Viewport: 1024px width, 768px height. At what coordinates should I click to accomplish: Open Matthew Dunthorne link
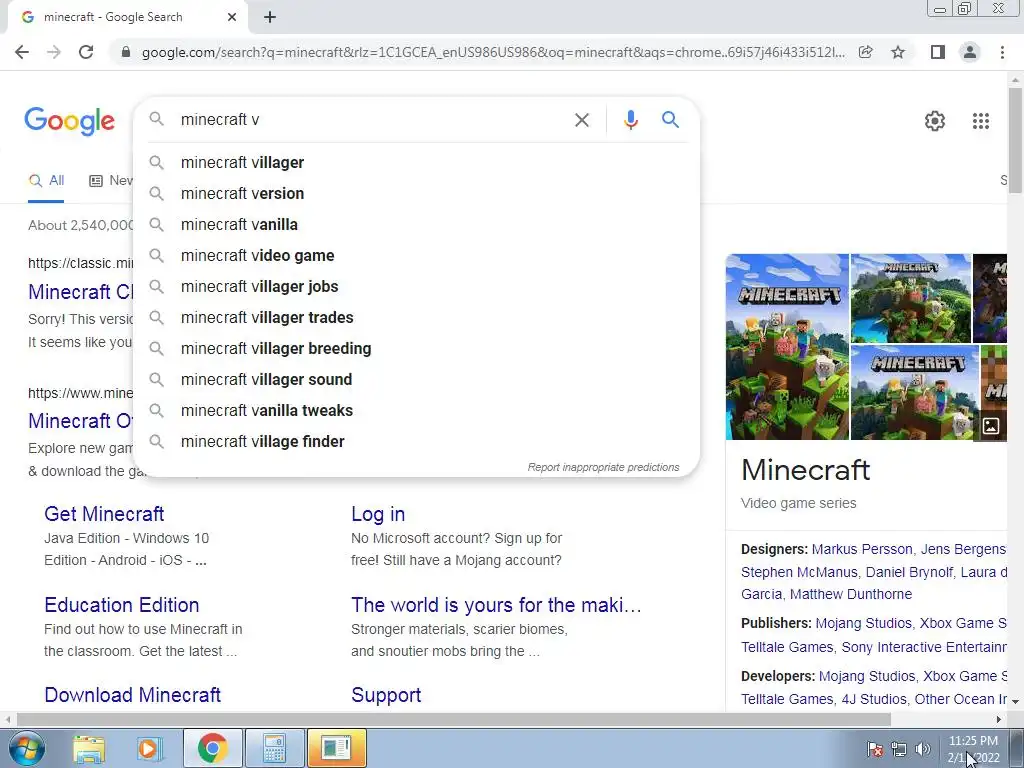[851, 594]
